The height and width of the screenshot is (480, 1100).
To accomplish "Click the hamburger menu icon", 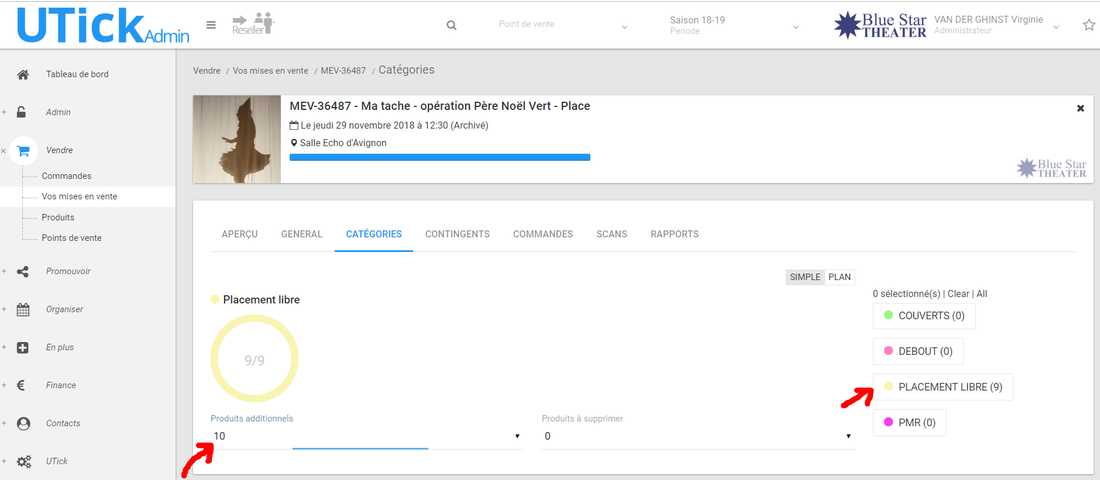I will point(211,26).
